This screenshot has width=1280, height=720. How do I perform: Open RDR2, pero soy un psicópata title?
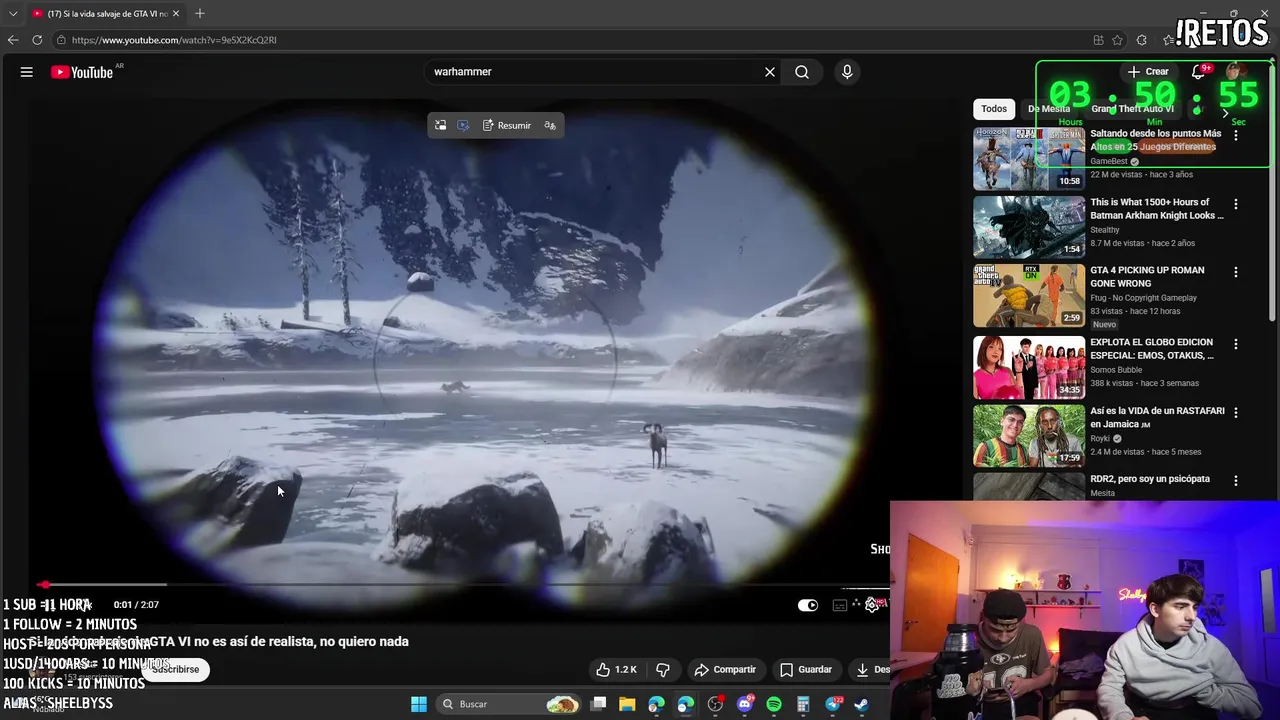1150,479
